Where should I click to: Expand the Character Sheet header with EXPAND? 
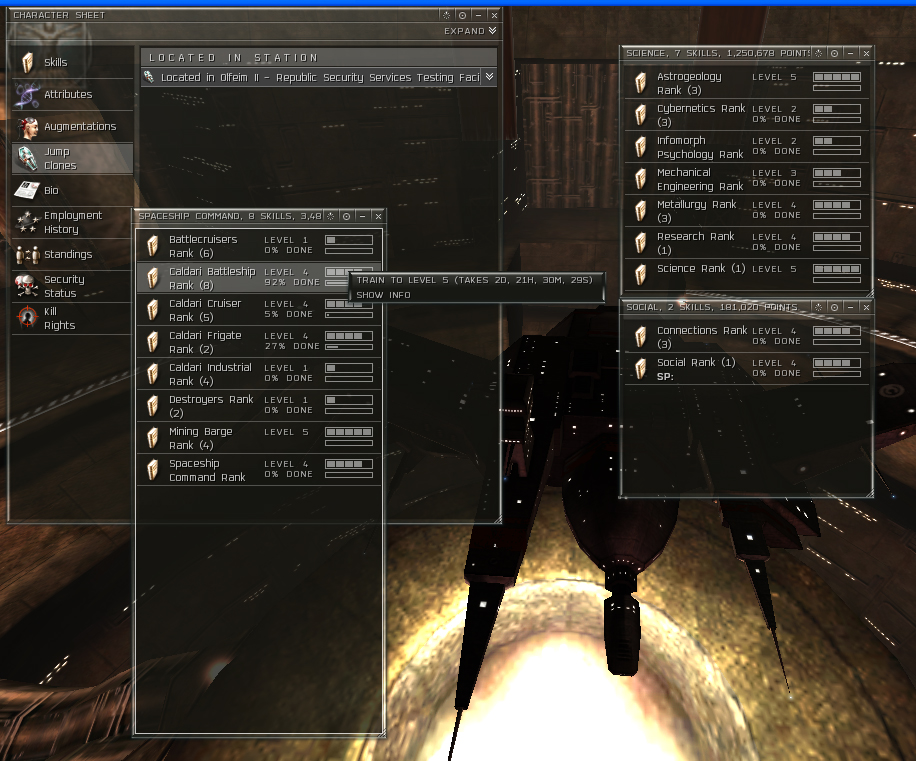(x=470, y=31)
